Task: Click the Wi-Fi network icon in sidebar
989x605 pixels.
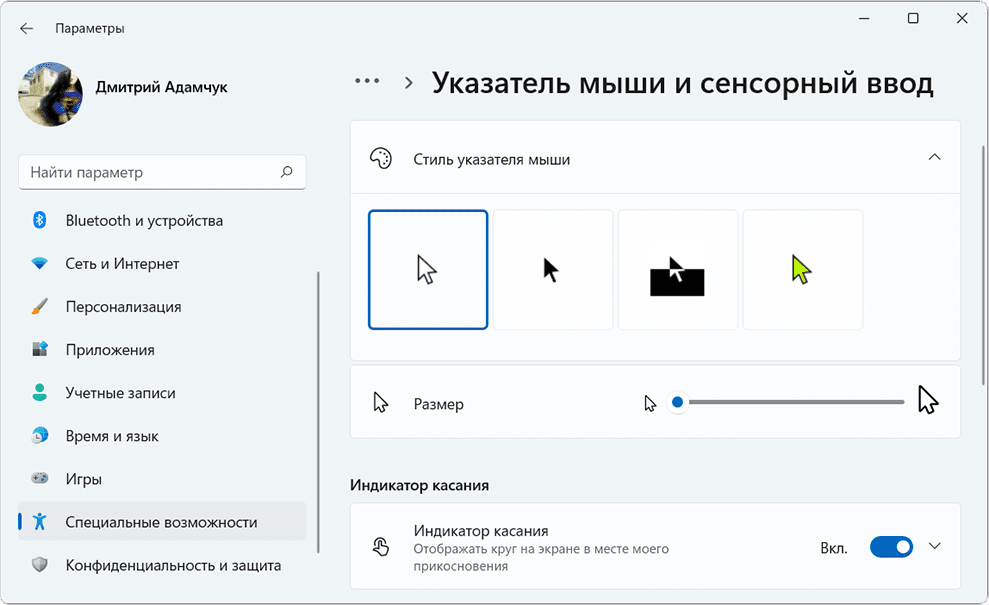Action: tap(40, 264)
